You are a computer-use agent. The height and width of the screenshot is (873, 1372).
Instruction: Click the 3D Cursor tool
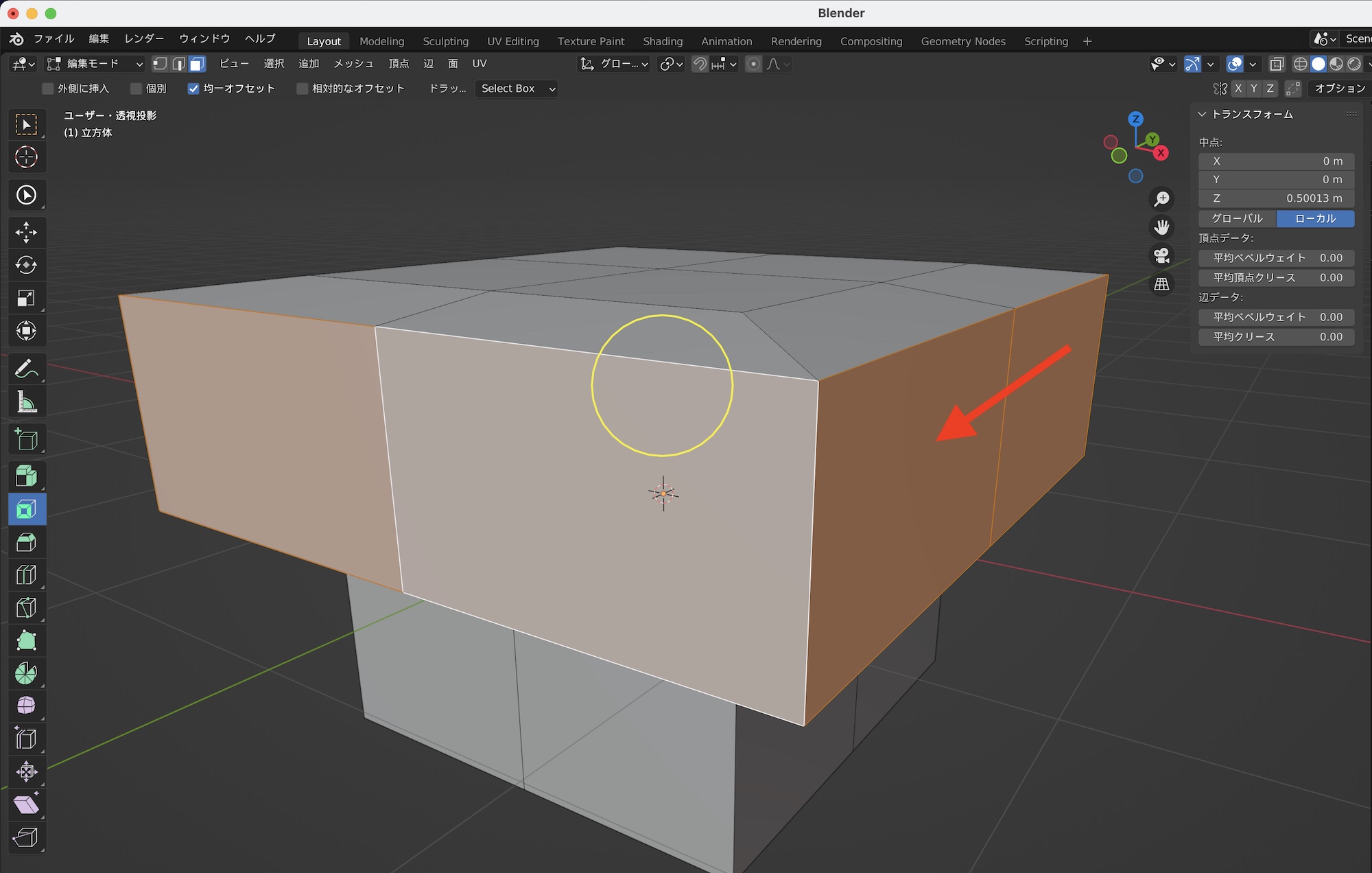click(26, 157)
